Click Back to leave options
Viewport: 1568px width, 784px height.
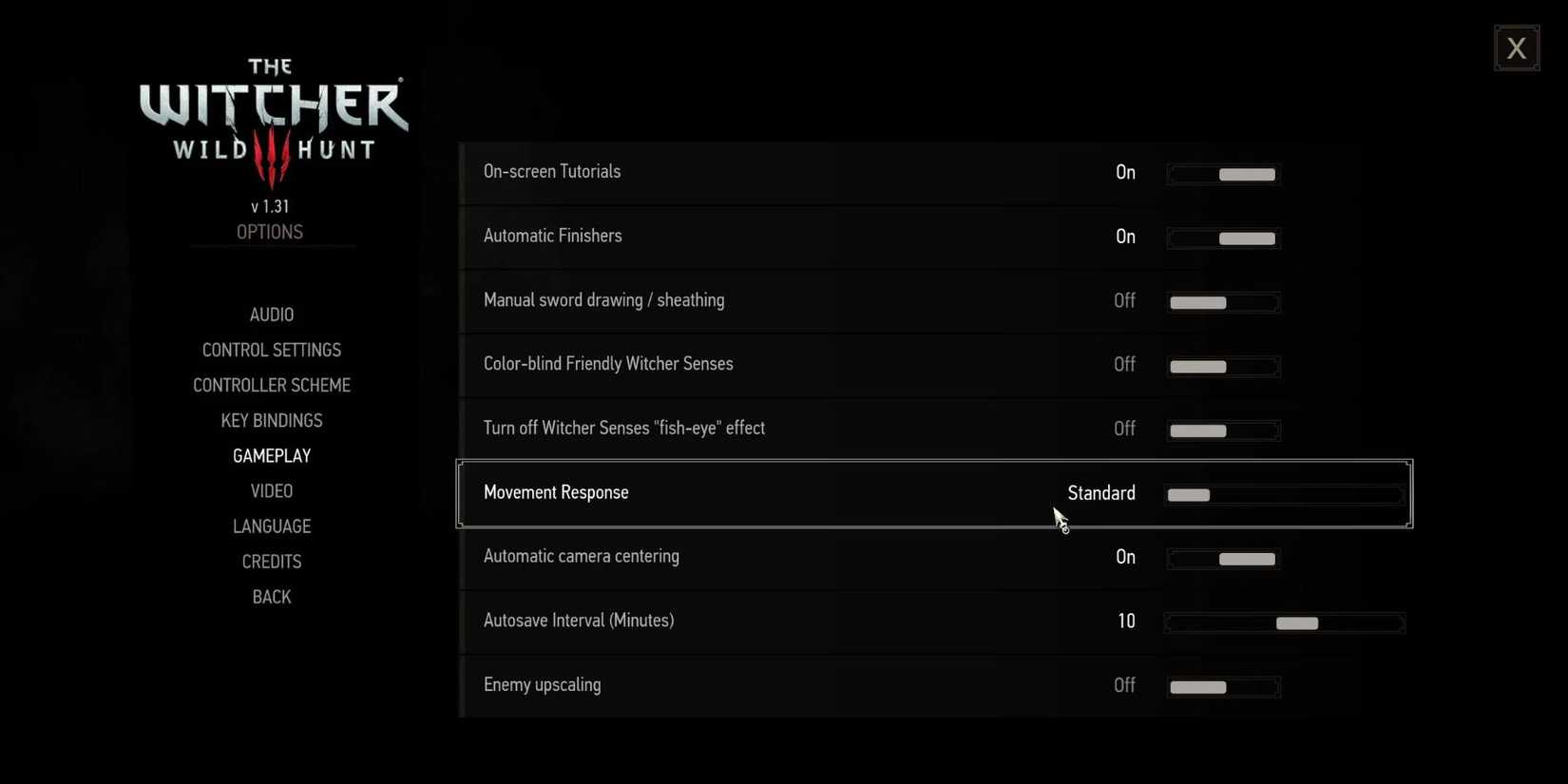coord(272,597)
